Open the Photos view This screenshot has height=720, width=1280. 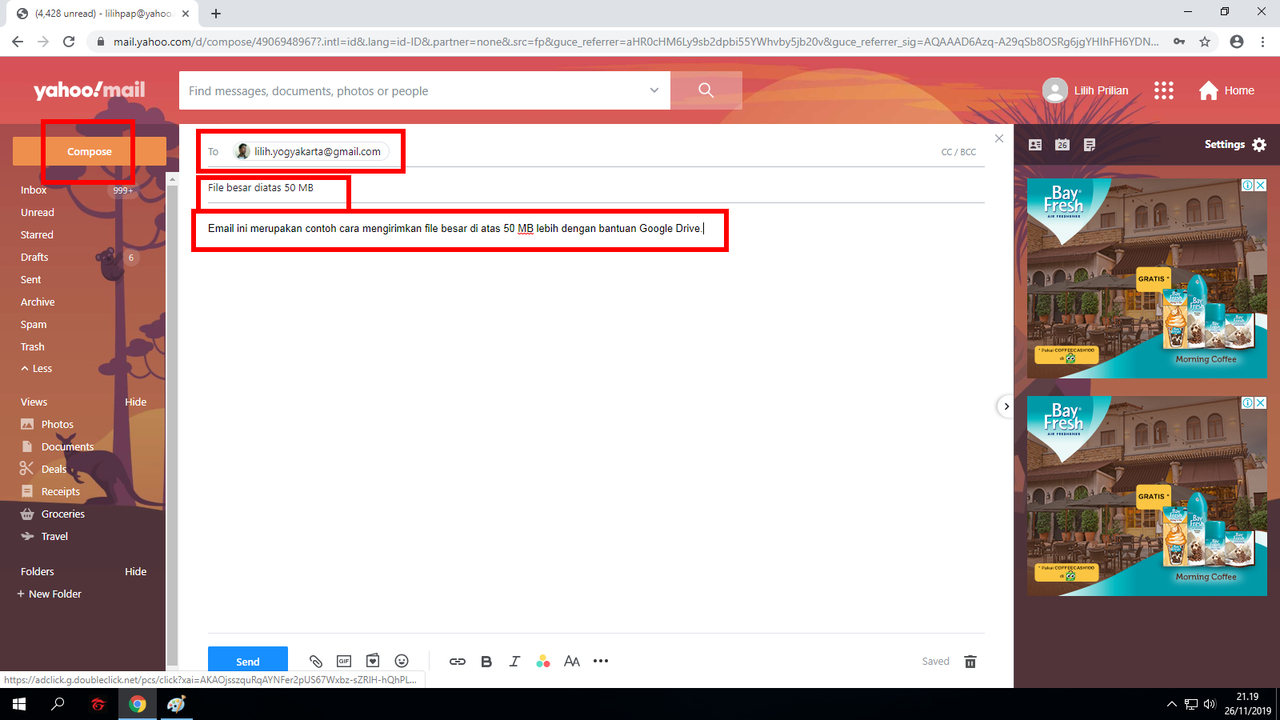pyautogui.click(x=57, y=424)
